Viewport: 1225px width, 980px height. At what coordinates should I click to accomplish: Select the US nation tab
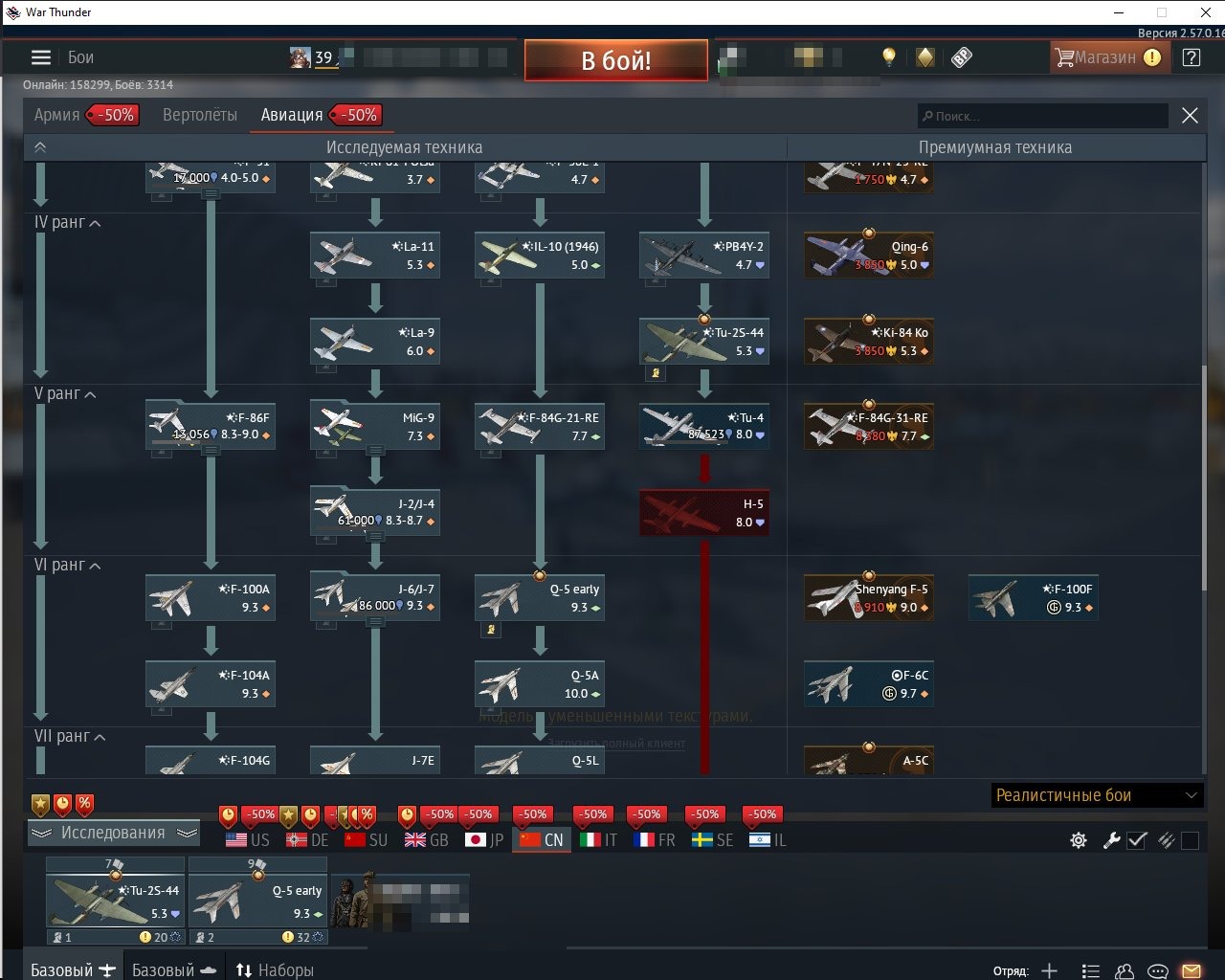pos(248,840)
